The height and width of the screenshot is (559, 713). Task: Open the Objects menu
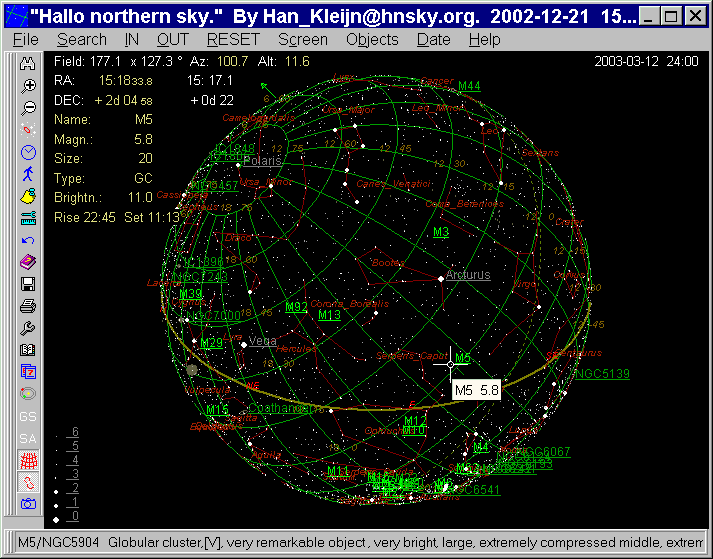pos(372,40)
